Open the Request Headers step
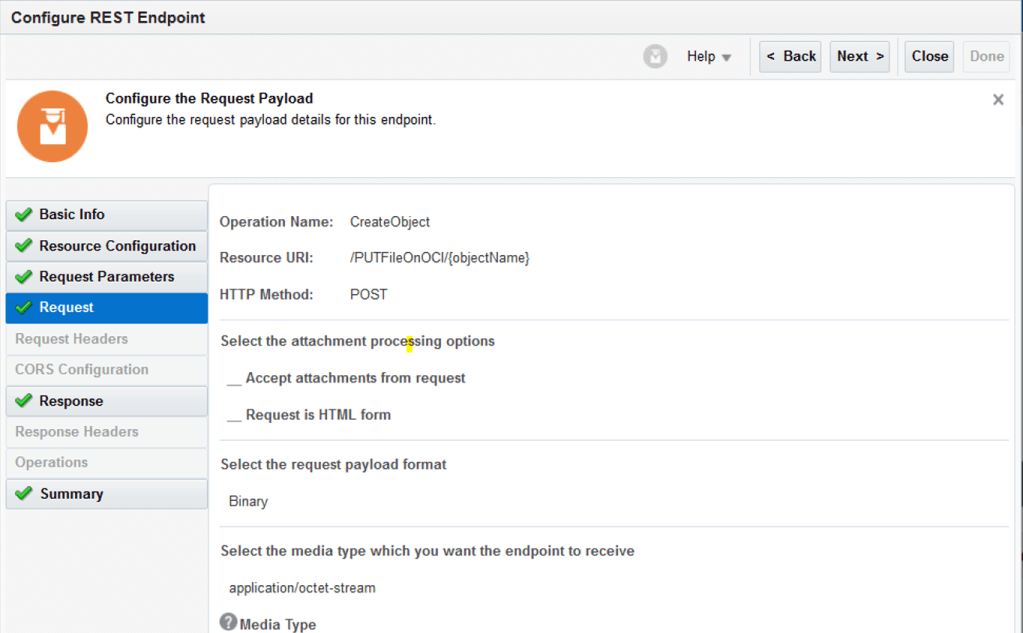The height and width of the screenshot is (633, 1023). pyautogui.click(x=71, y=339)
